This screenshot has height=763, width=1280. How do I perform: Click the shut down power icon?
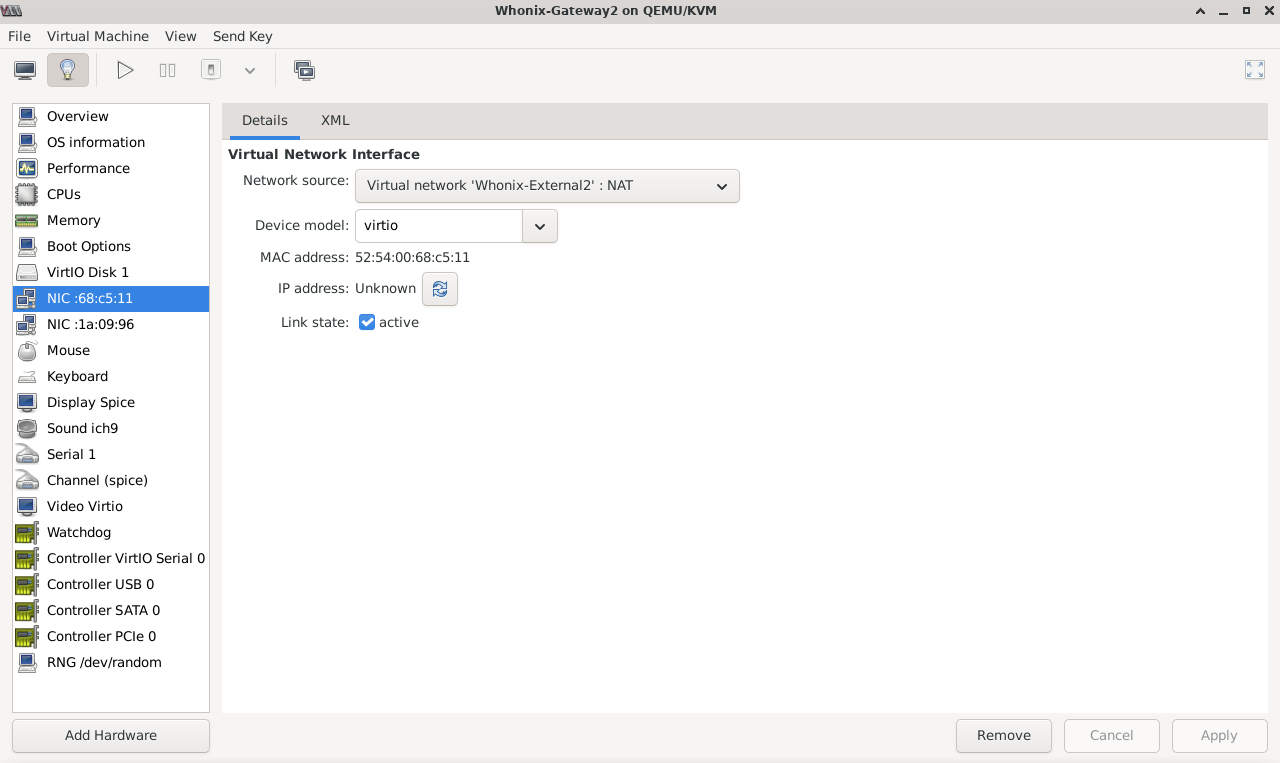point(210,70)
